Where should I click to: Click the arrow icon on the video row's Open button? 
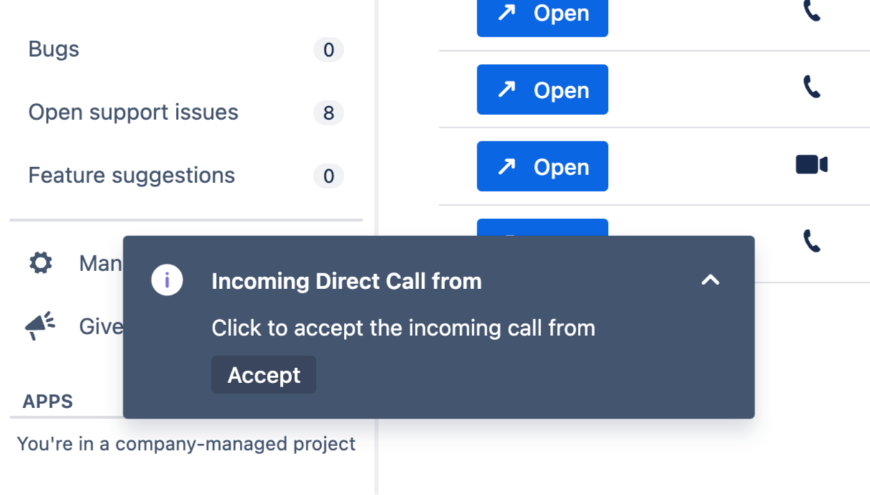click(507, 166)
